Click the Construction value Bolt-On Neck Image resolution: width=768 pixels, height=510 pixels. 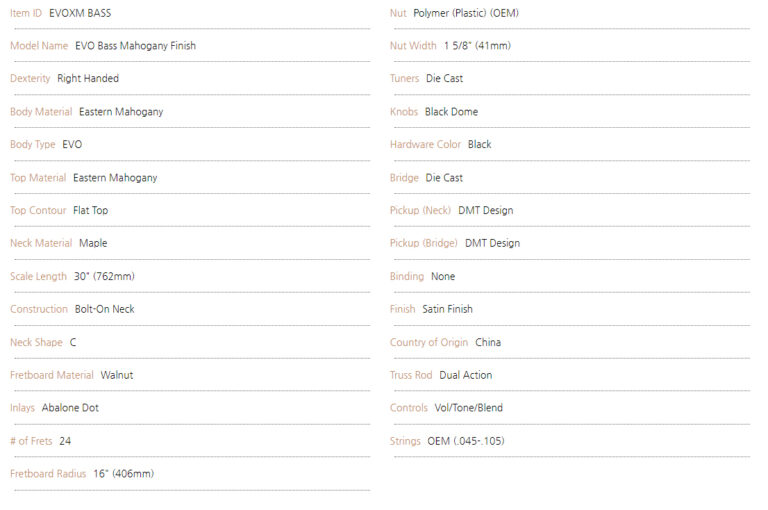pyautogui.click(x=104, y=310)
